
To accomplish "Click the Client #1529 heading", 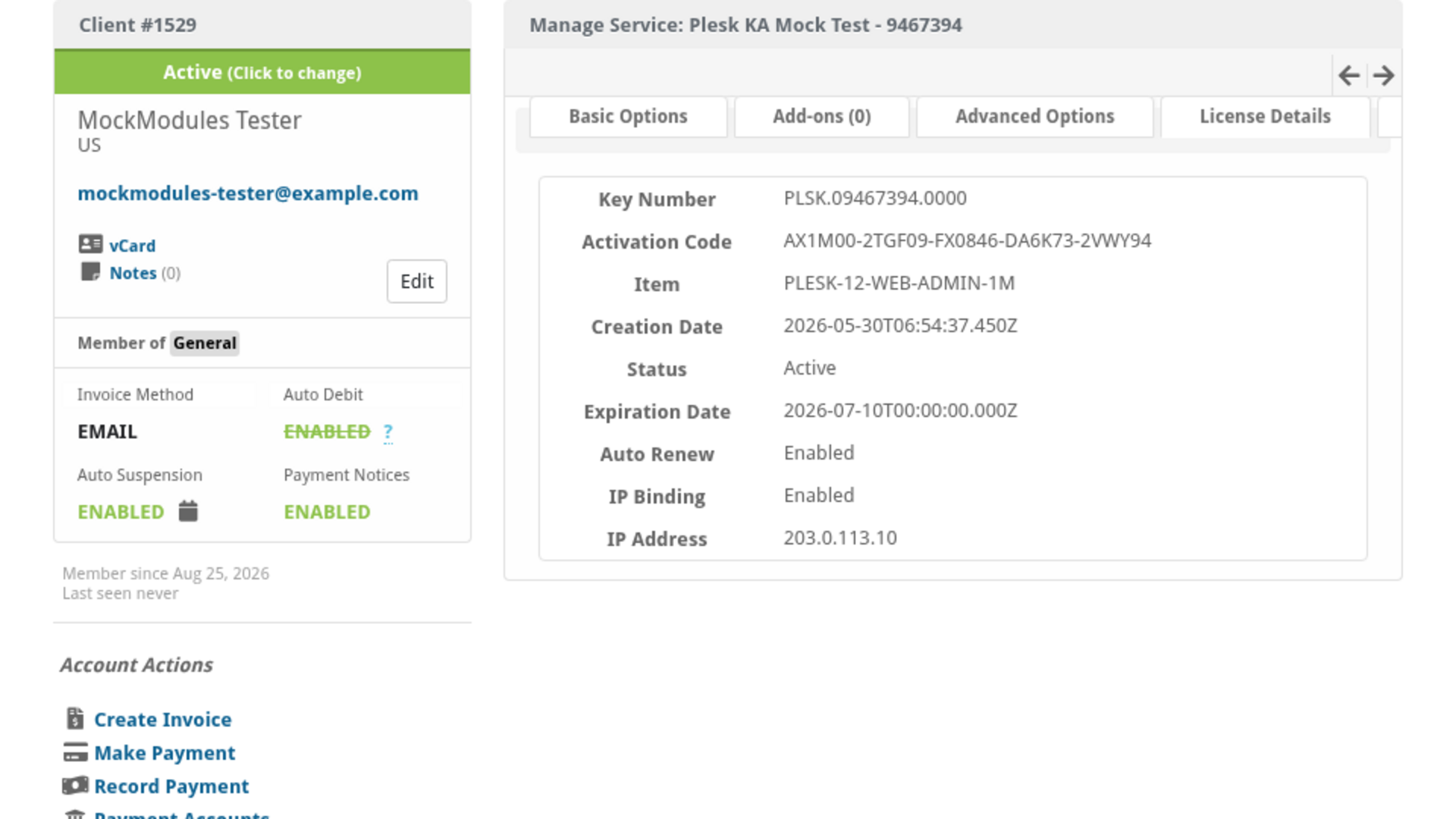I will coord(138,25).
